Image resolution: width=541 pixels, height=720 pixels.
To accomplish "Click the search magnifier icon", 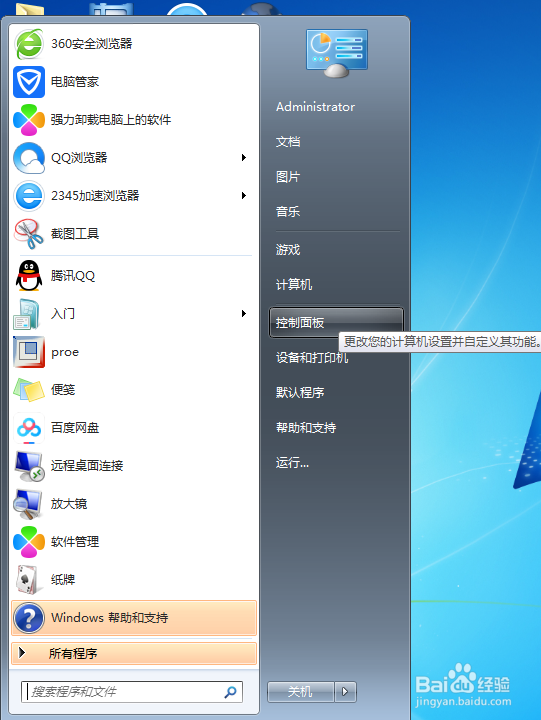I will (x=231, y=692).
